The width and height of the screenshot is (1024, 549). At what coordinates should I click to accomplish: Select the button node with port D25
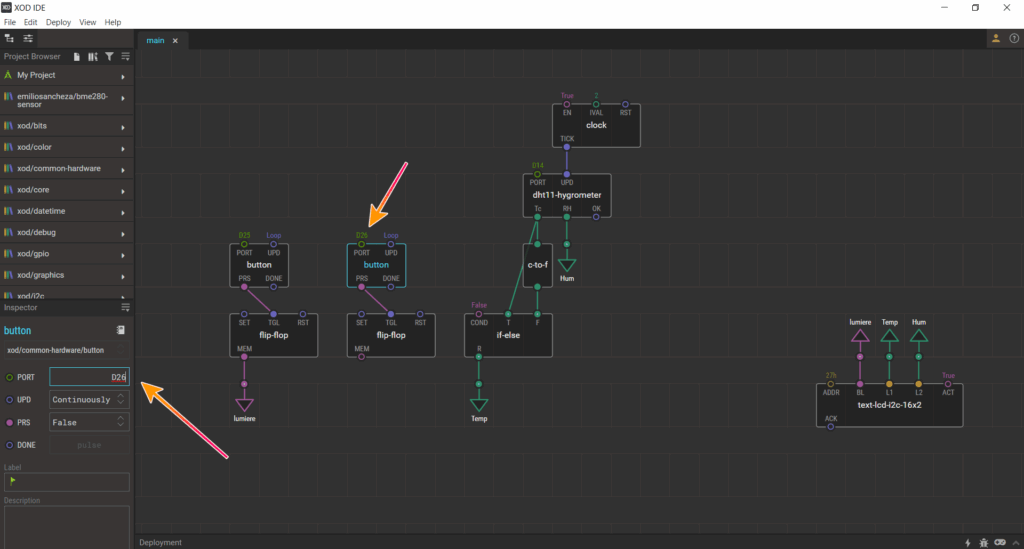[259, 265]
